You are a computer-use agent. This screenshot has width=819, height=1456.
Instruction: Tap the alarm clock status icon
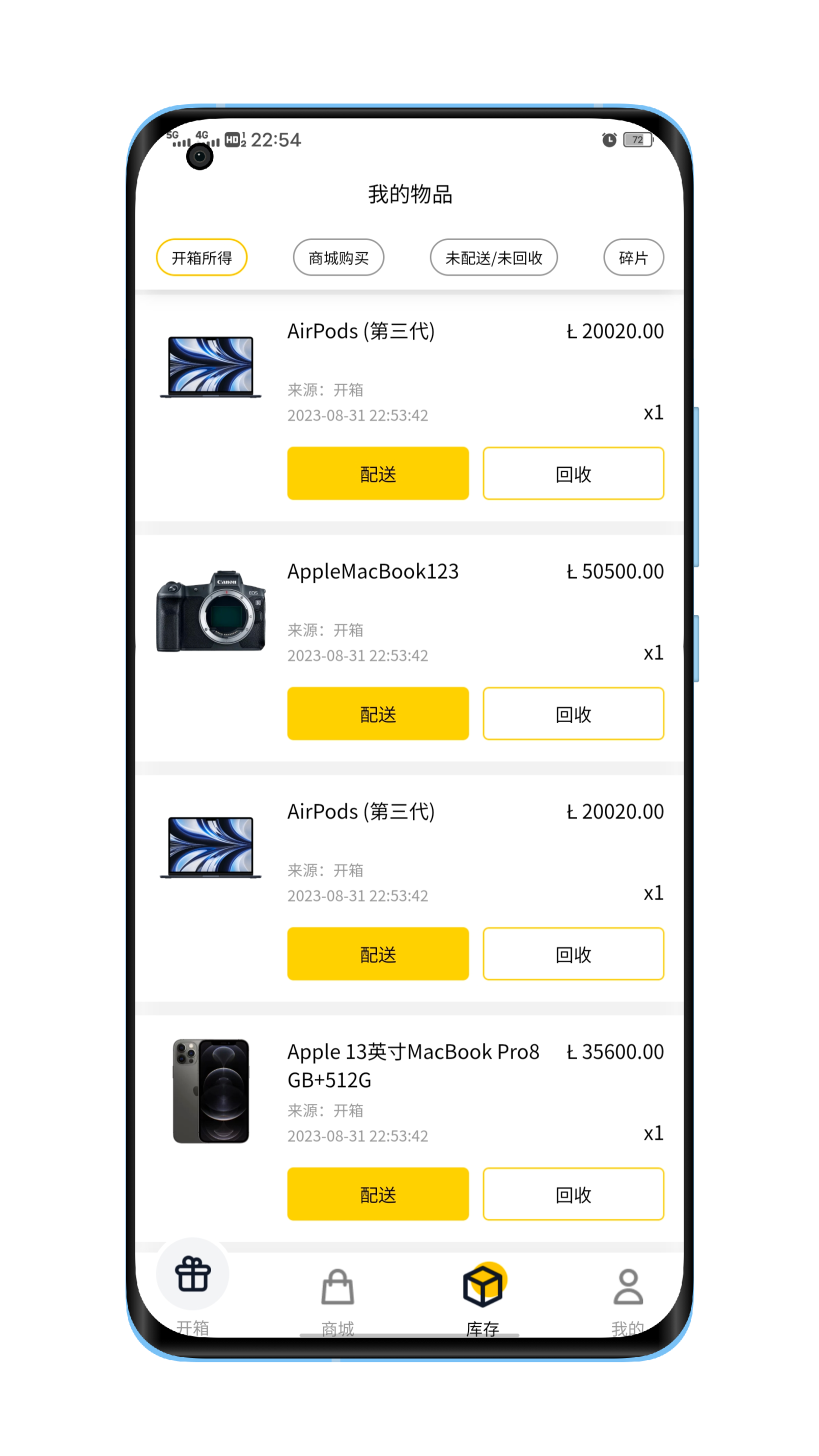(x=609, y=139)
